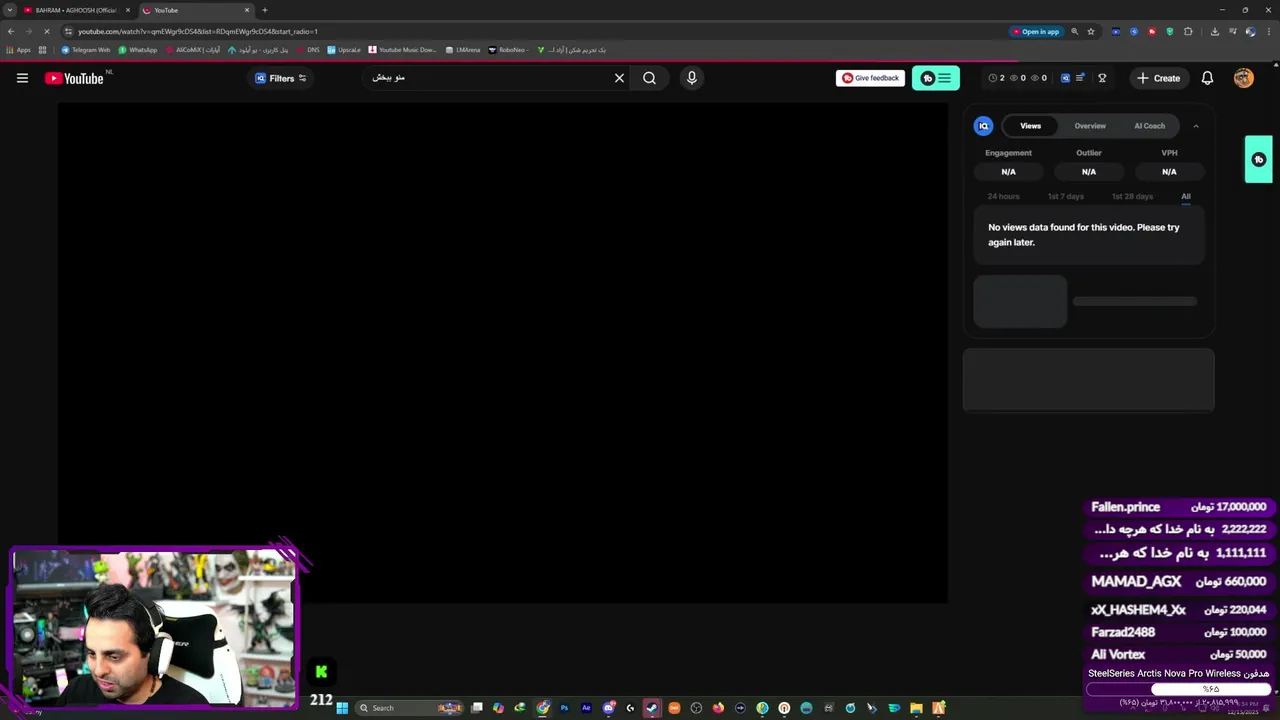
Task: Switch to the AI Coach tab
Action: click(1149, 126)
